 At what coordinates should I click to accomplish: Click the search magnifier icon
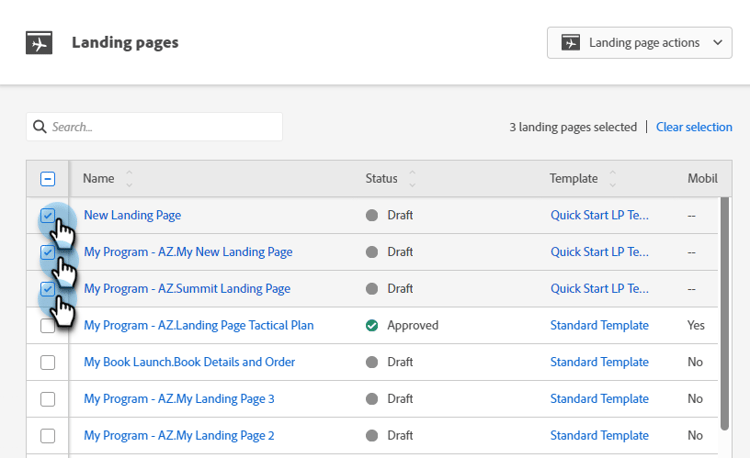coord(40,127)
